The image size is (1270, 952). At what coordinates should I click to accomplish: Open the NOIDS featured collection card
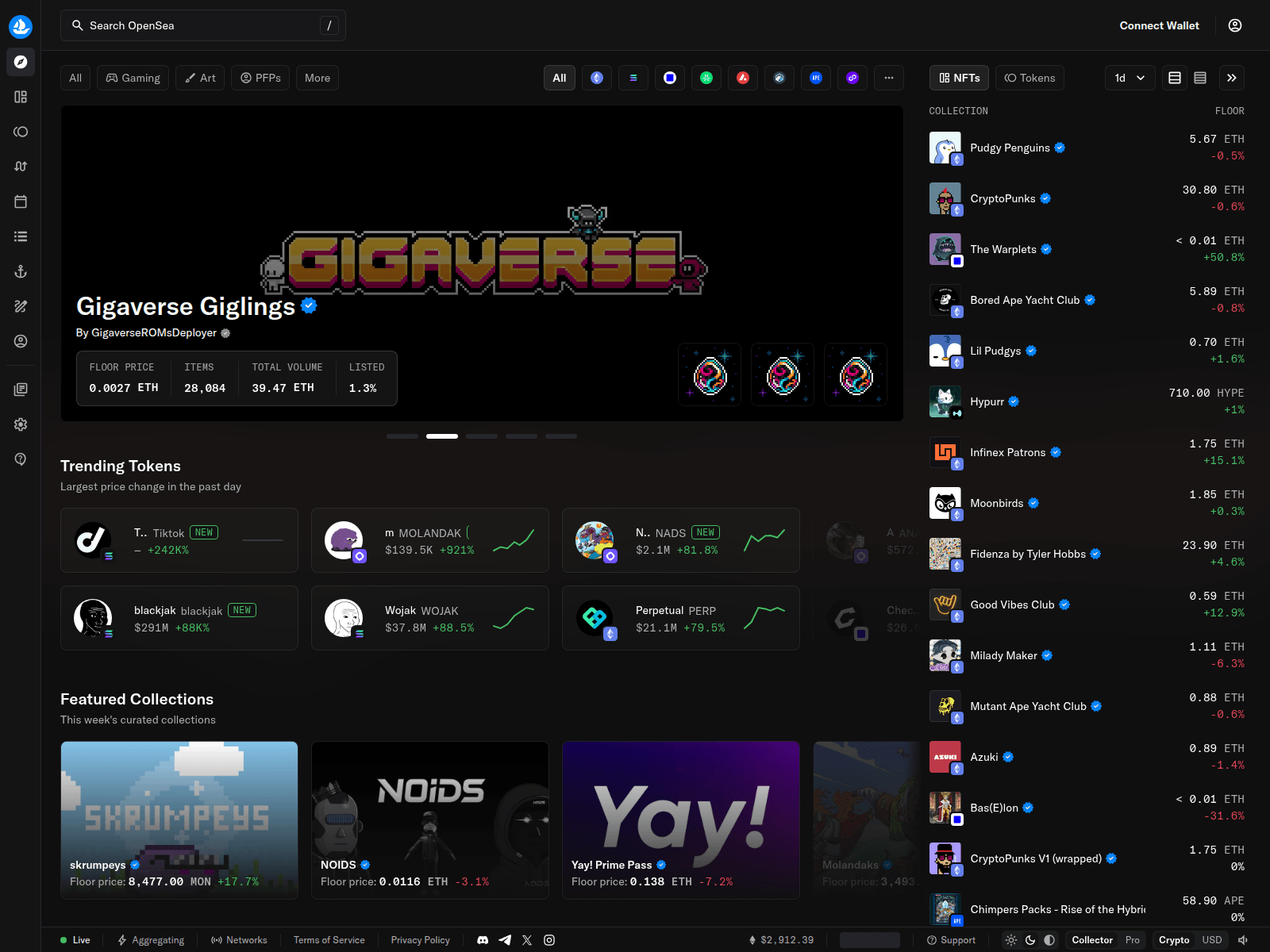coord(430,820)
